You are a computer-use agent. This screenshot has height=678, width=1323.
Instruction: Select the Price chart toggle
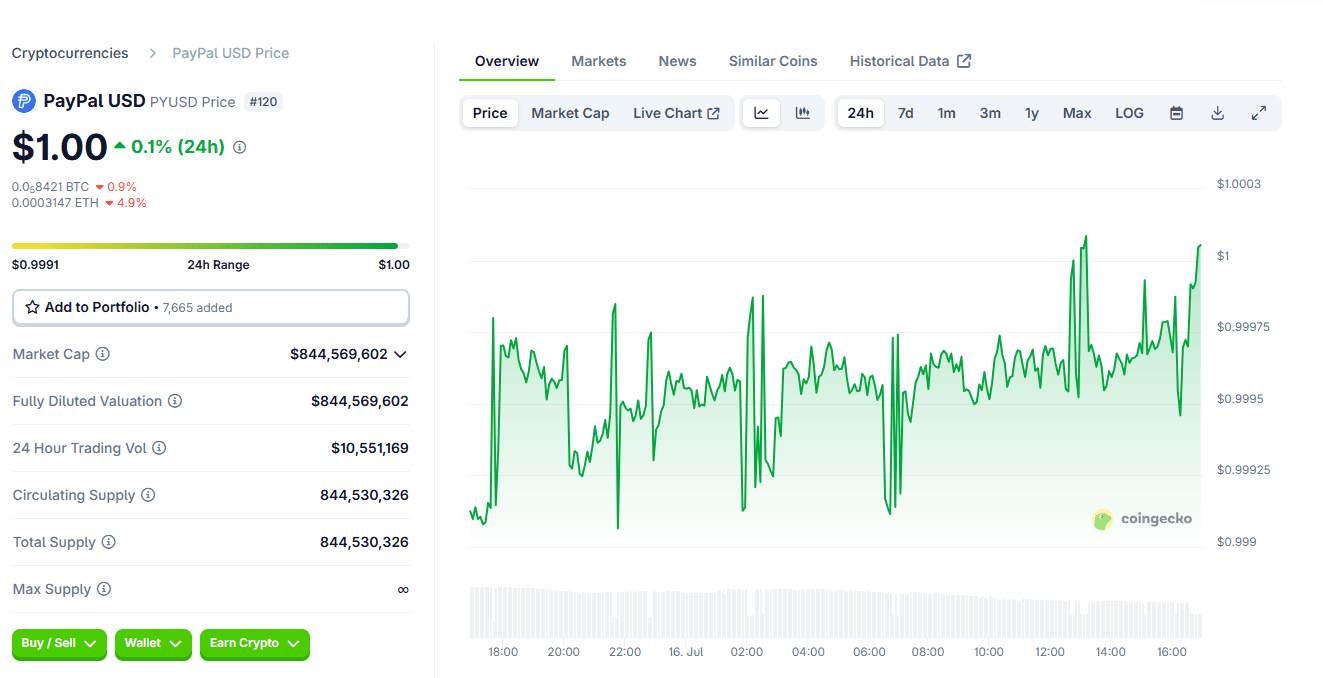(x=490, y=113)
